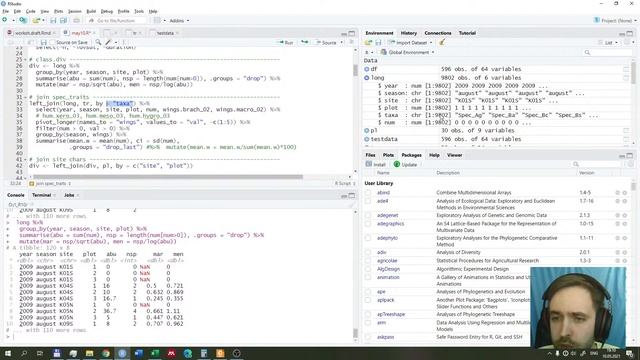This screenshot has width=640, height=360.
Task: Switch to the Plots tab
Action: click(x=388, y=155)
